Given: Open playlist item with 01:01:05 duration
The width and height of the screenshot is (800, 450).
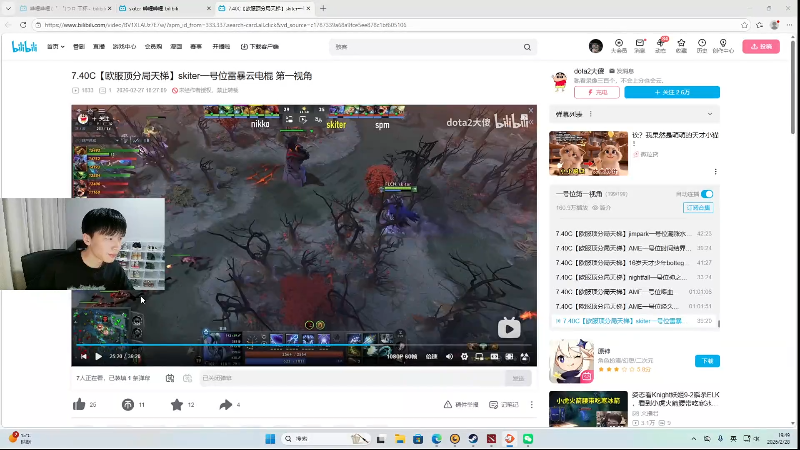Looking at the screenshot, I should tap(633, 292).
